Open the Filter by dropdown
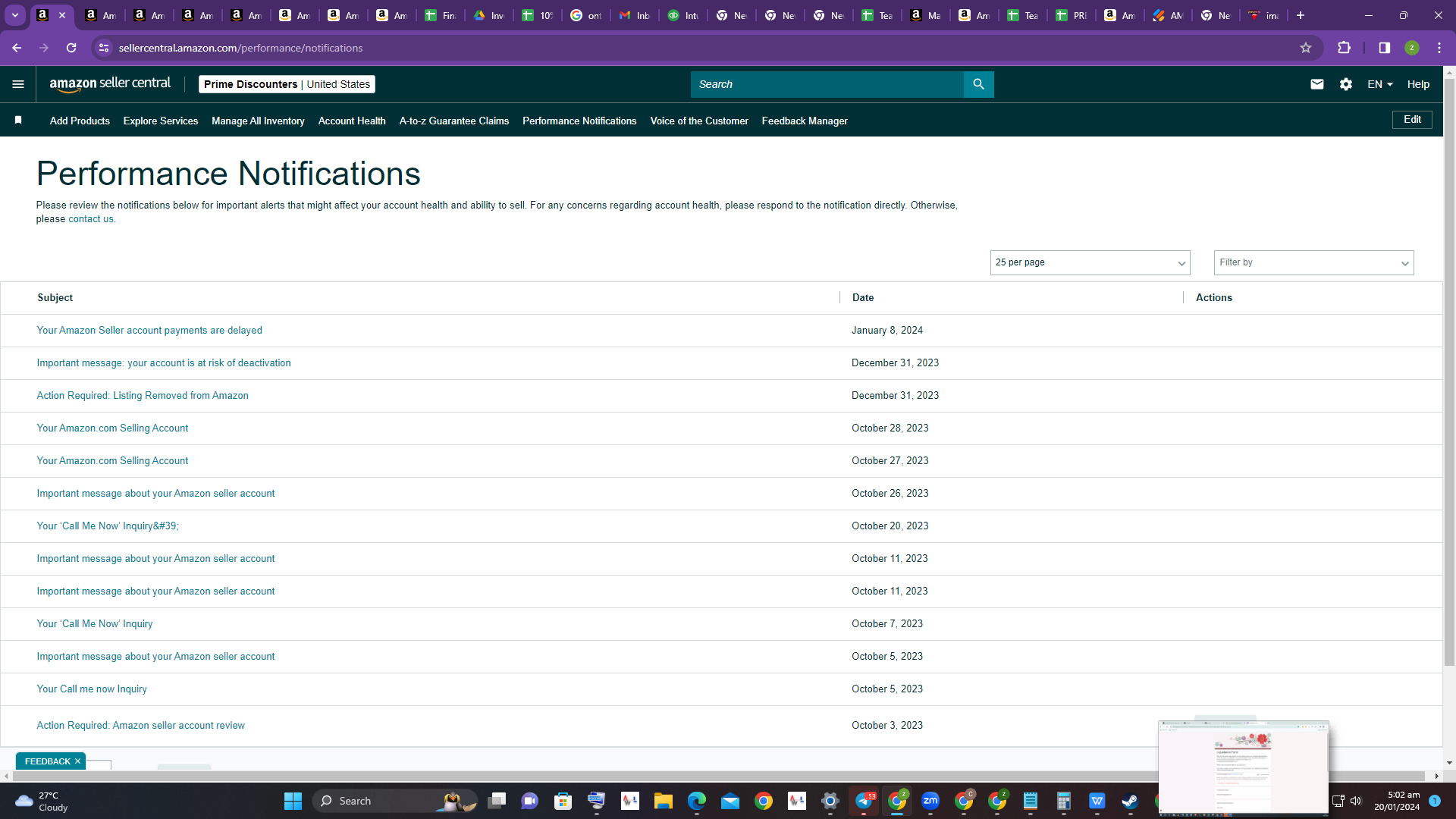Screen dimensions: 1456x819 (1313, 262)
